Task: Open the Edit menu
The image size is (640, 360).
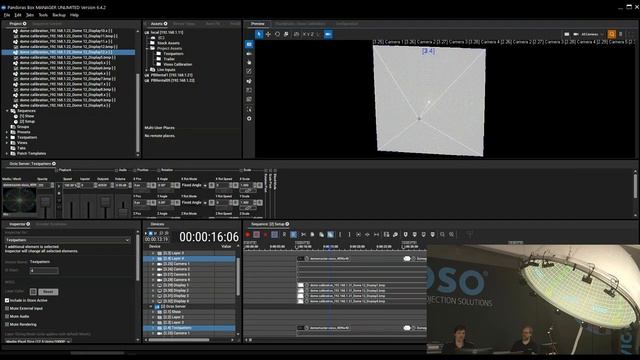Action: (x=18, y=15)
